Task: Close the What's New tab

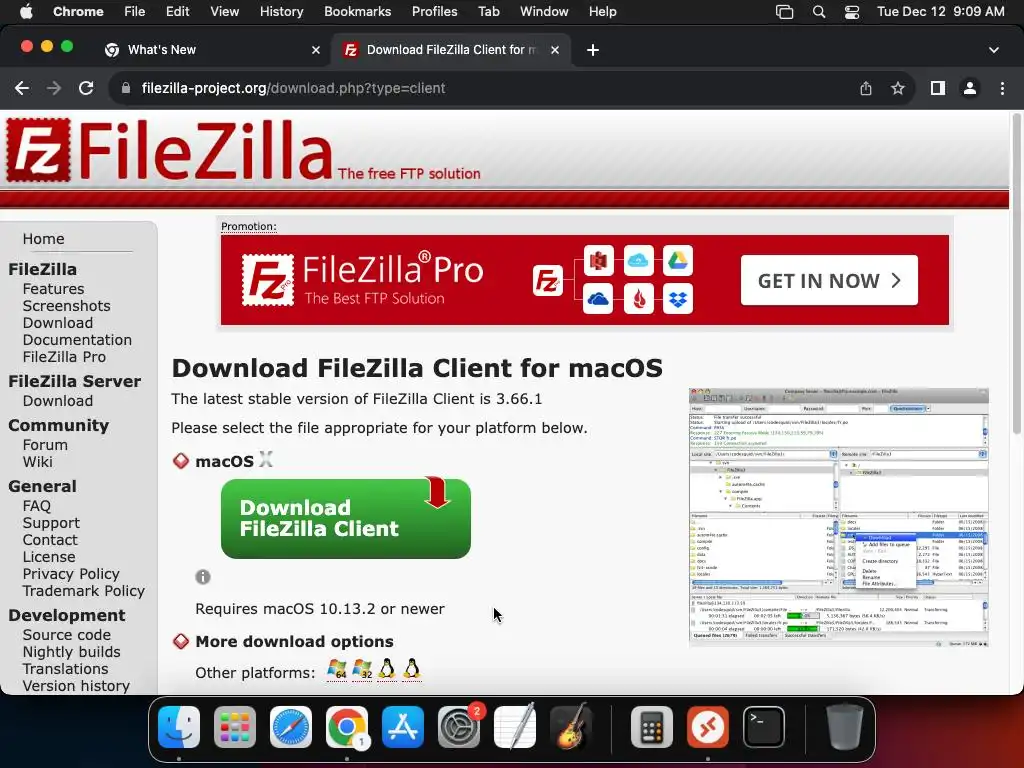Action: (x=315, y=50)
